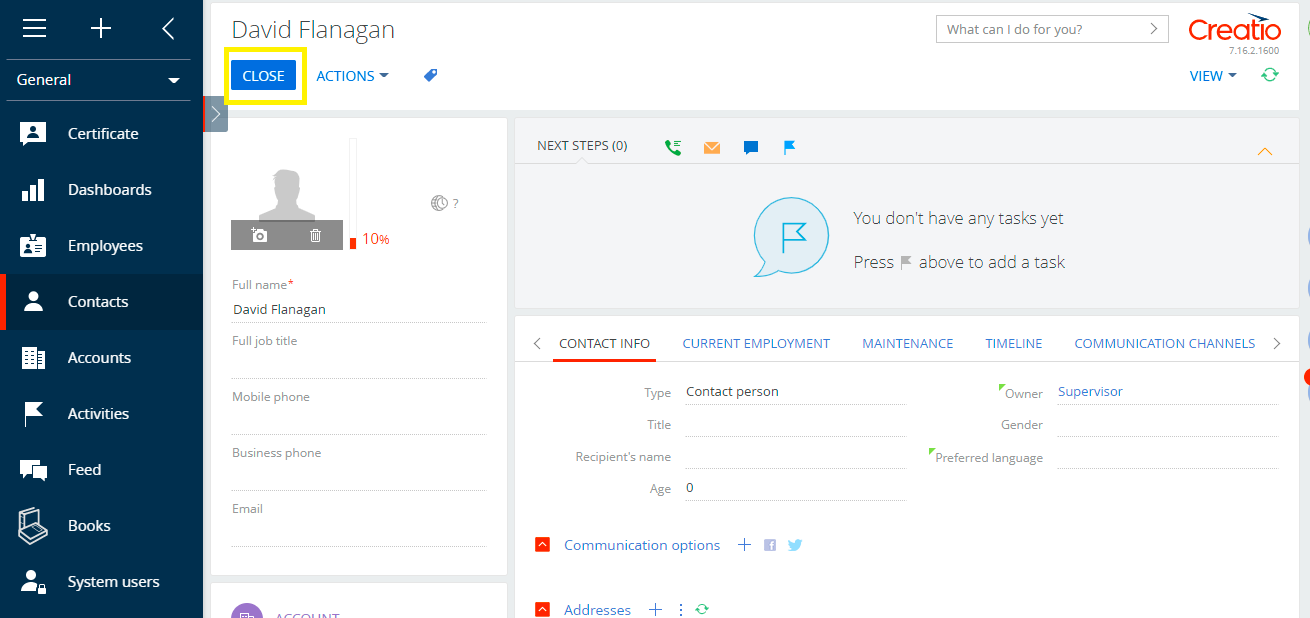This screenshot has height=618, width=1310.
Task: Collapse the left sidebar arrow
Action: (x=168, y=29)
